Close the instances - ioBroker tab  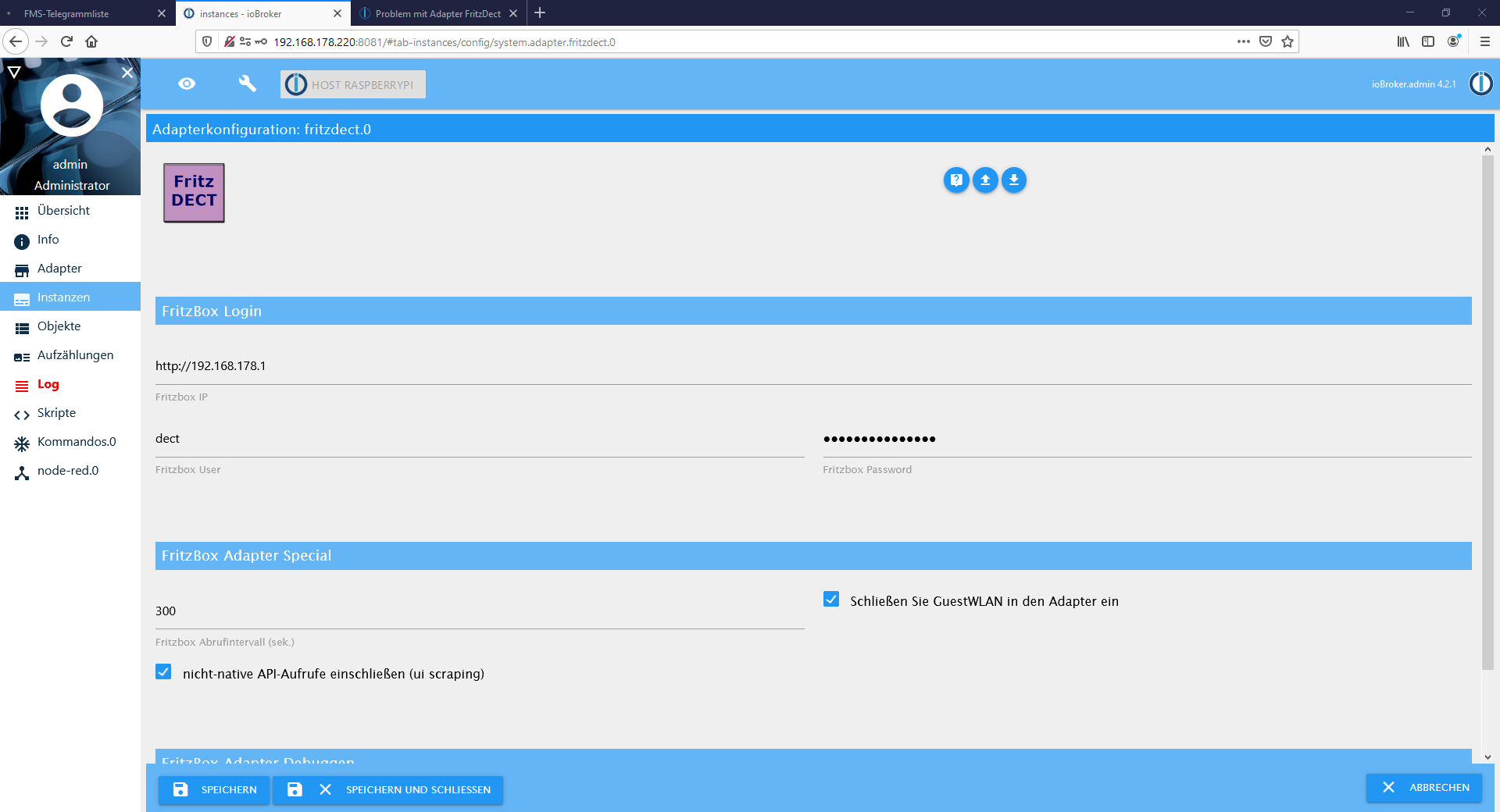tap(337, 13)
